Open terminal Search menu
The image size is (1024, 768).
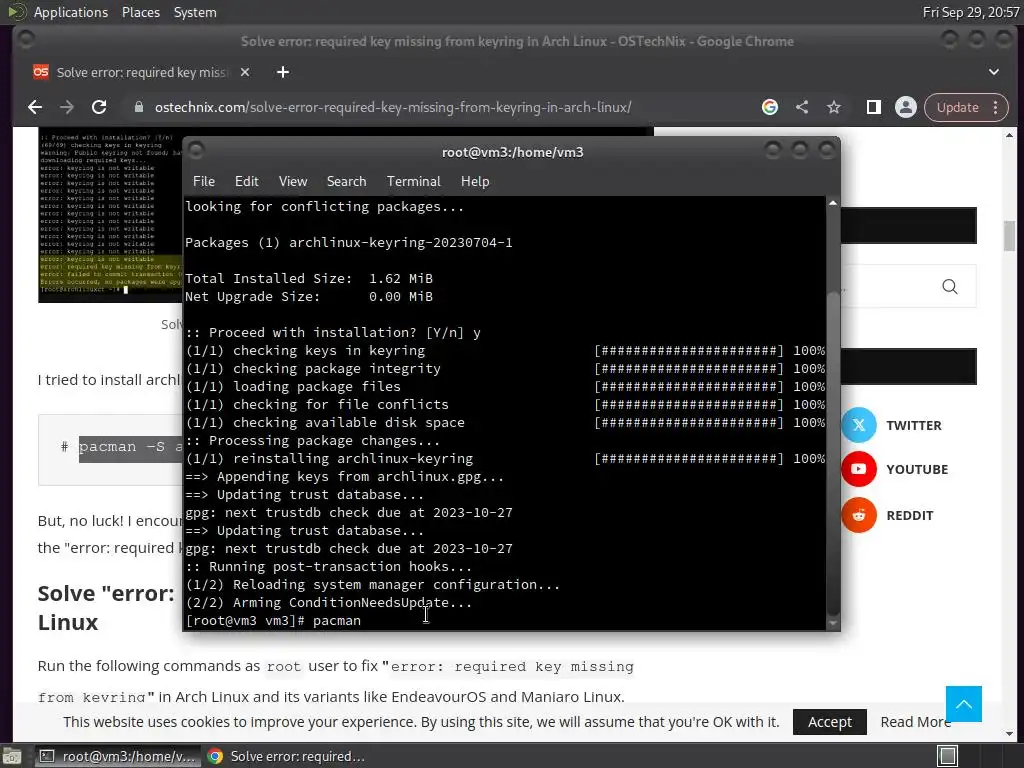[346, 182]
